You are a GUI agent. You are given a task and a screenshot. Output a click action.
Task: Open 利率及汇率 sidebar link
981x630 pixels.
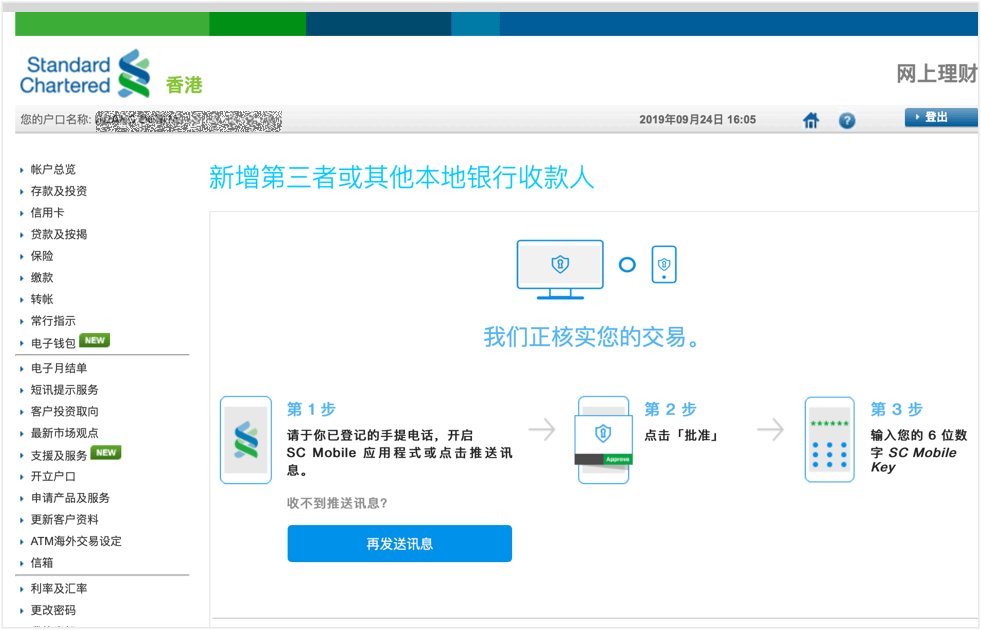[59, 588]
